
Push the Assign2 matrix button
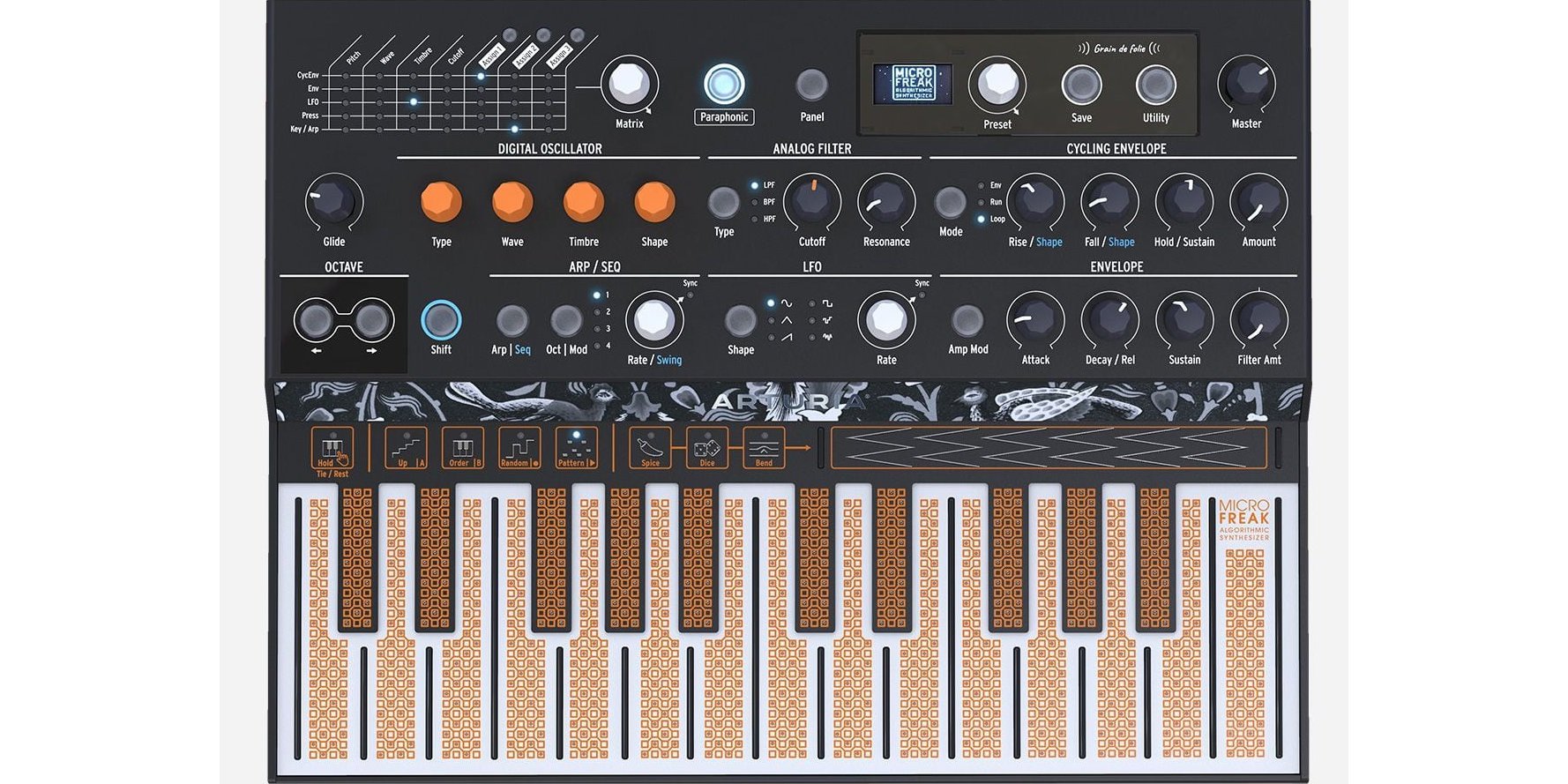coord(543,35)
